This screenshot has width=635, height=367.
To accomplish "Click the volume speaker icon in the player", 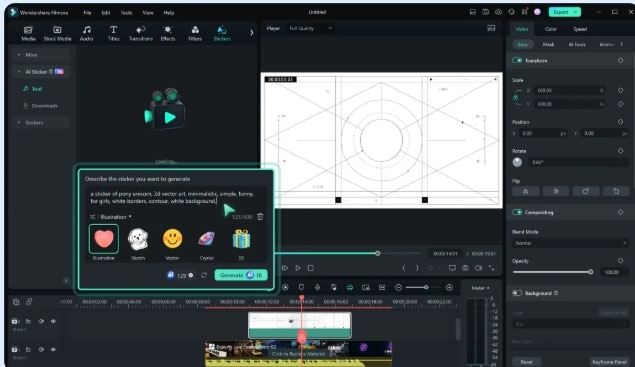I will (478, 268).
